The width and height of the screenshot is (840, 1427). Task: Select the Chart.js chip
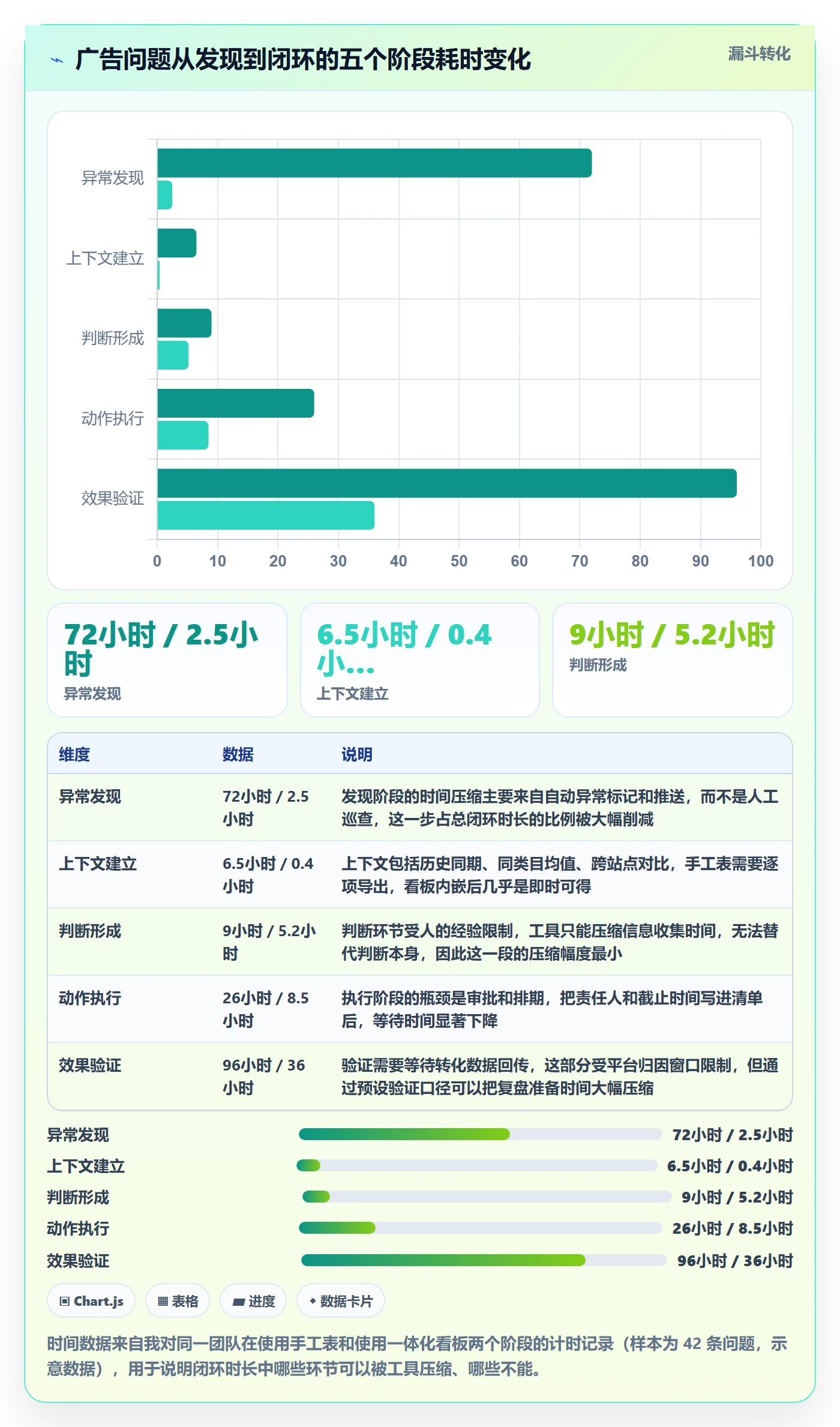coord(91,1301)
